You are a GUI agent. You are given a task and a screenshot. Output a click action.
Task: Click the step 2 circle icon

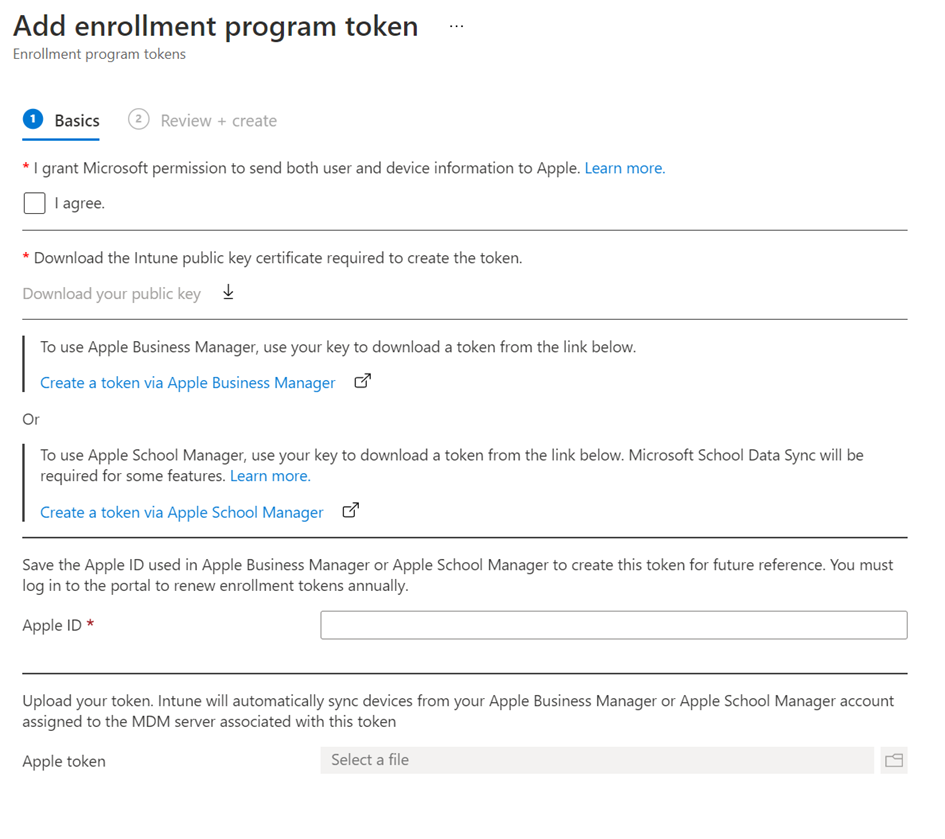point(139,119)
